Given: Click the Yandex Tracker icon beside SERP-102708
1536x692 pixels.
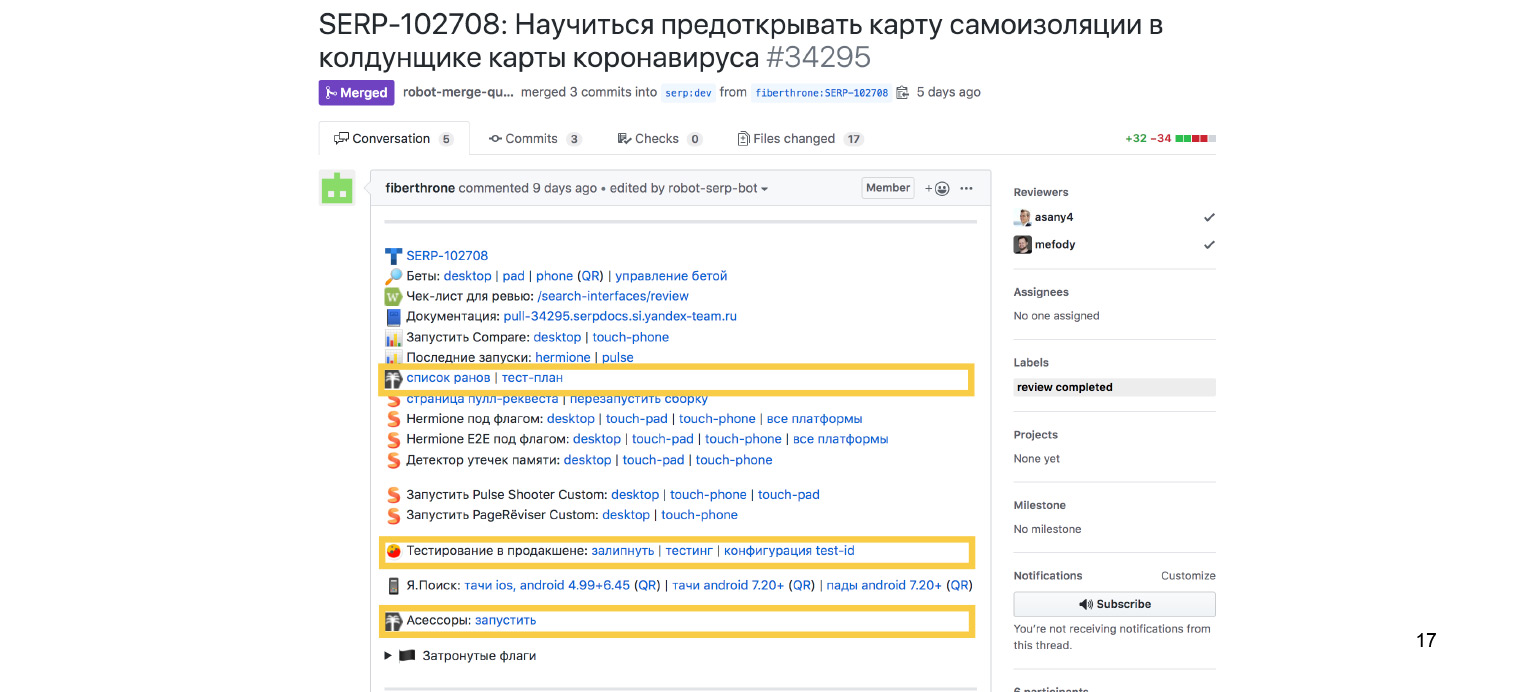Looking at the screenshot, I should (x=392, y=255).
